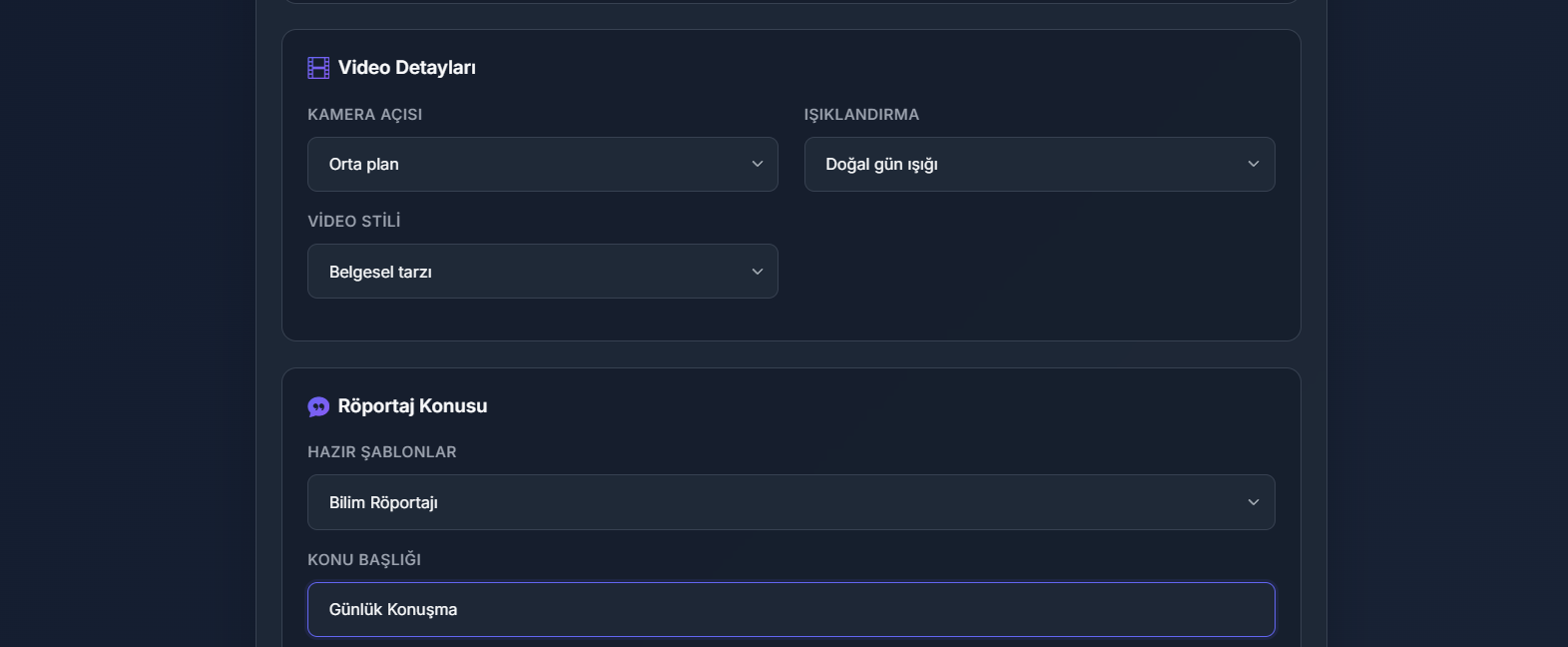Open the Işıklandırma dropdown showing Doğal gün ışığı
1568x647 pixels.
1039,164
